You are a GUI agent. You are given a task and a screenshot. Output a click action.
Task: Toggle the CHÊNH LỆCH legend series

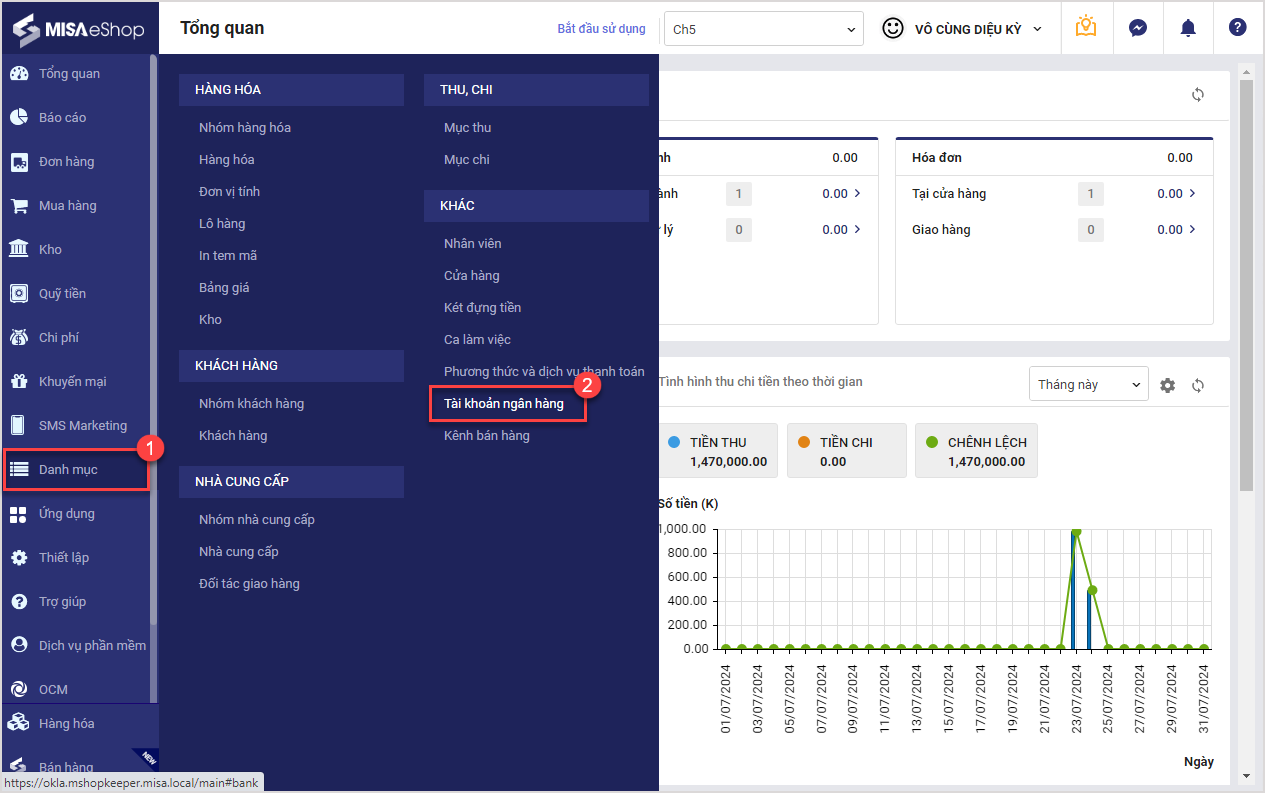976,451
